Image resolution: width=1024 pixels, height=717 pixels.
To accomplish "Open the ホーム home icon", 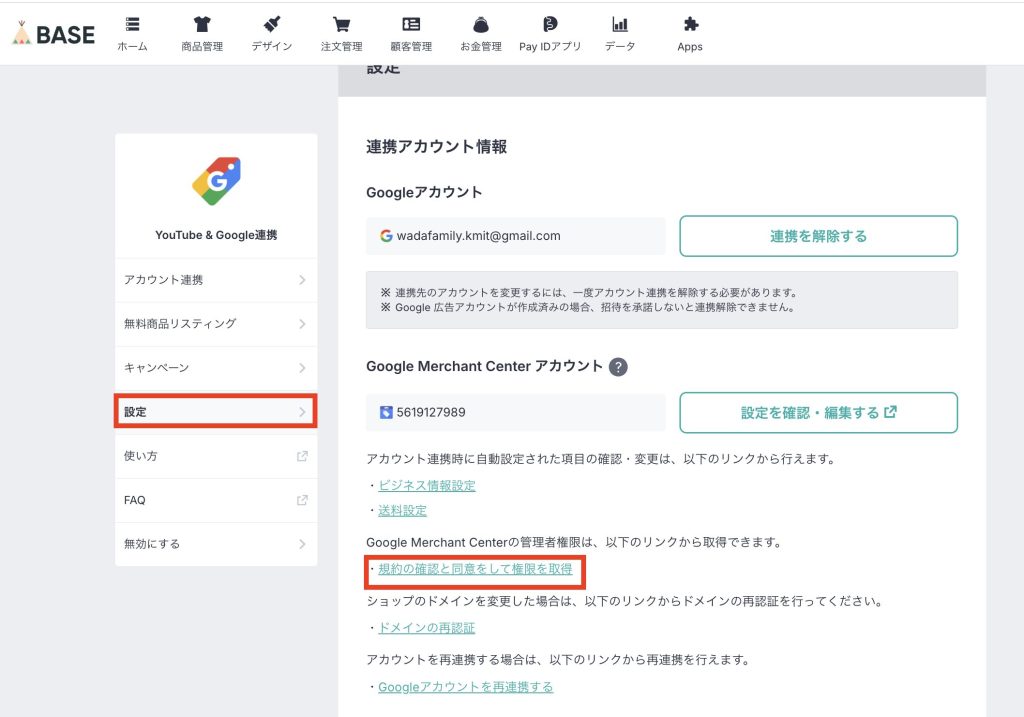I will 133,25.
